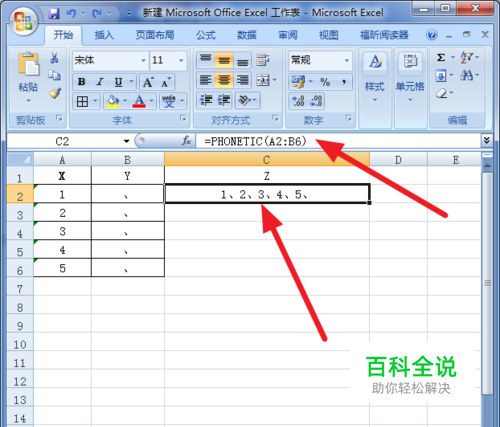Open the Fill down tool
This screenshot has width=500, height=427.
coord(441,76)
